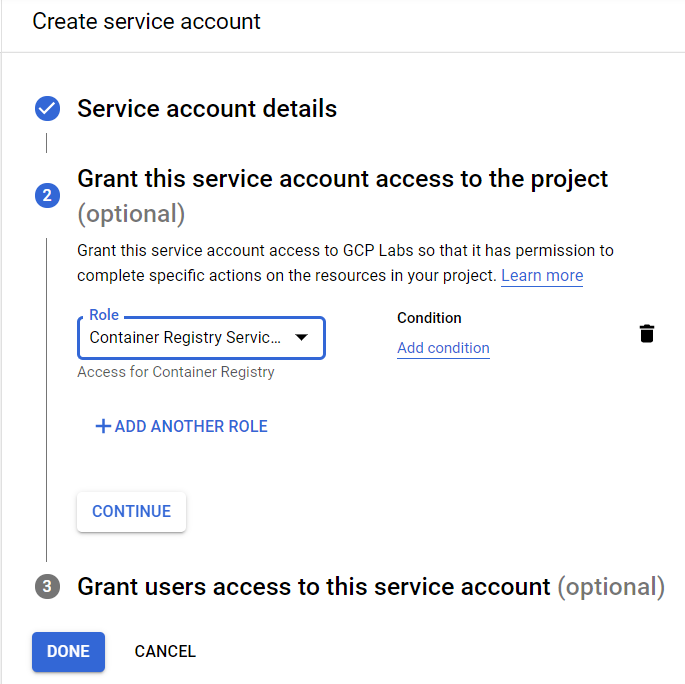Image resolution: width=685 pixels, height=684 pixels.
Task: Click the Service account details checkmark icon
Action: (x=47, y=109)
